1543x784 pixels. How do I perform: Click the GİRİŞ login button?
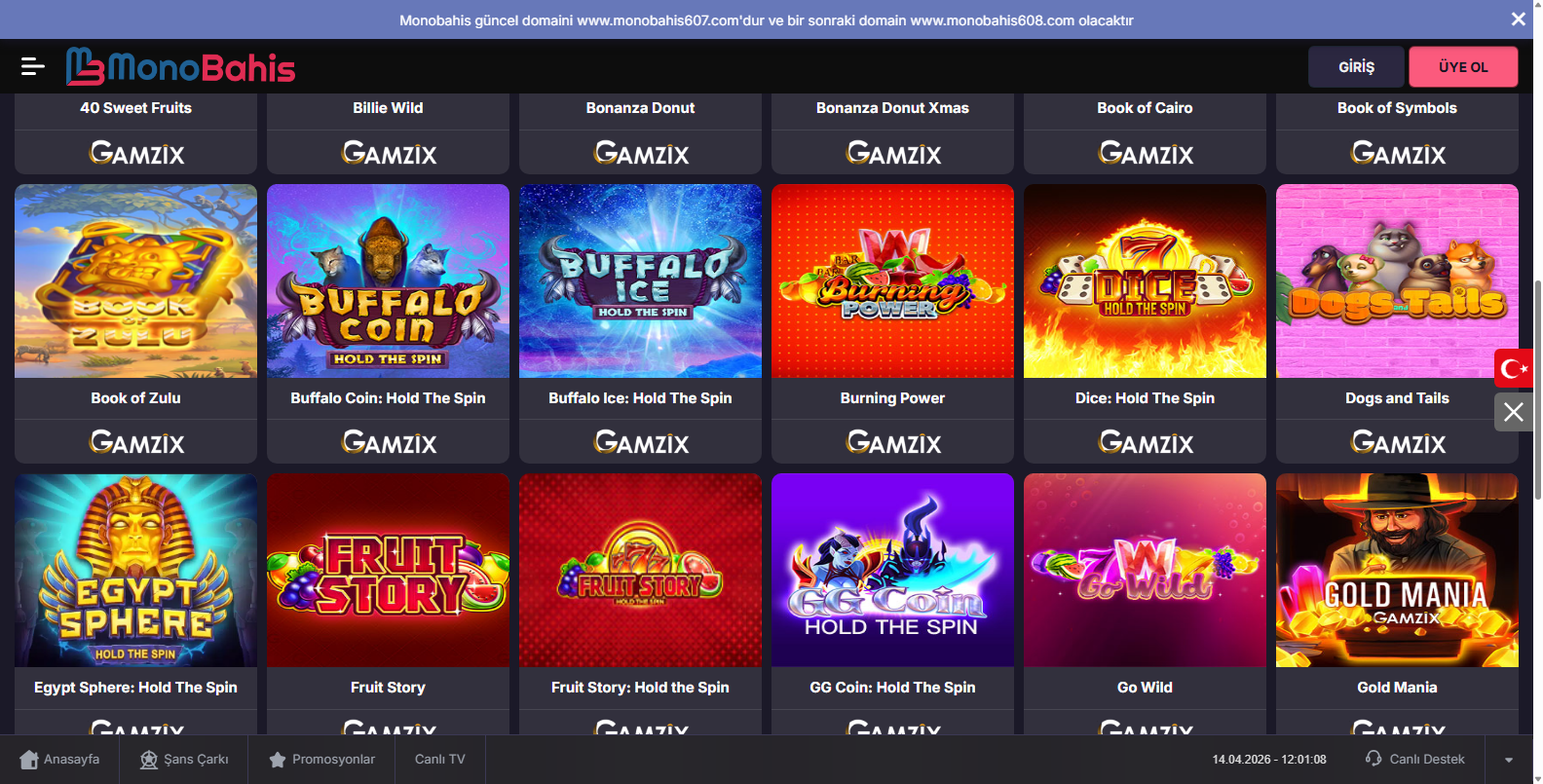coord(1356,67)
